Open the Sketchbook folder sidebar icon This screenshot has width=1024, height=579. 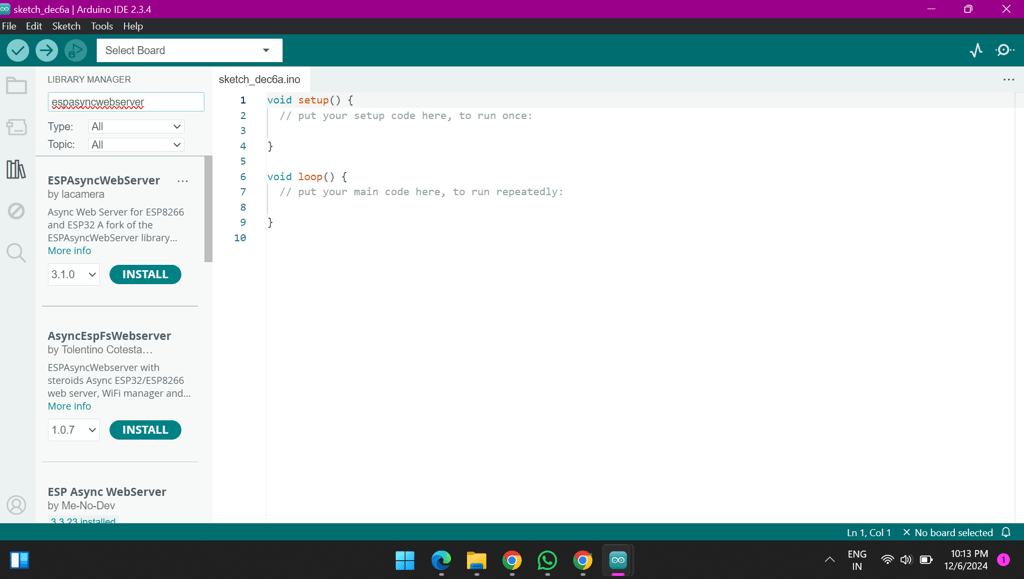click(16, 86)
